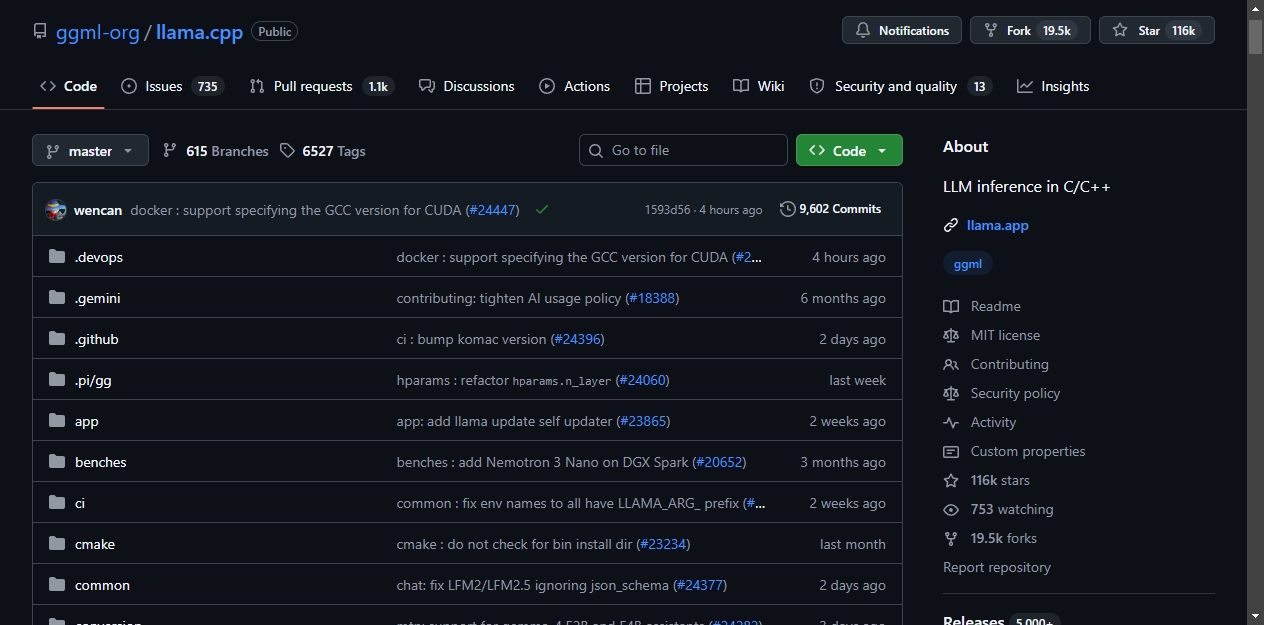The image size is (1264, 625).
Task: Star the repository with Star button
Action: (x=1156, y=30)
